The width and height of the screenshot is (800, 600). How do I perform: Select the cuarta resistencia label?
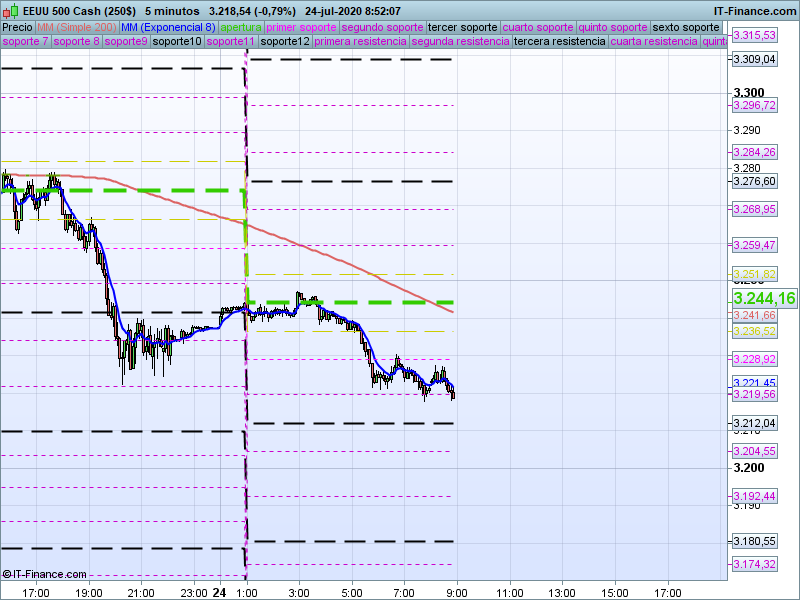(x=654, y=41)
